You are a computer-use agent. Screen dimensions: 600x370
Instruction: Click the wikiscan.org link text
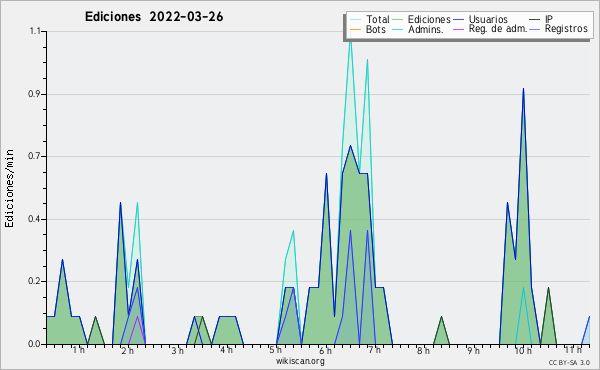click(300, 361)
